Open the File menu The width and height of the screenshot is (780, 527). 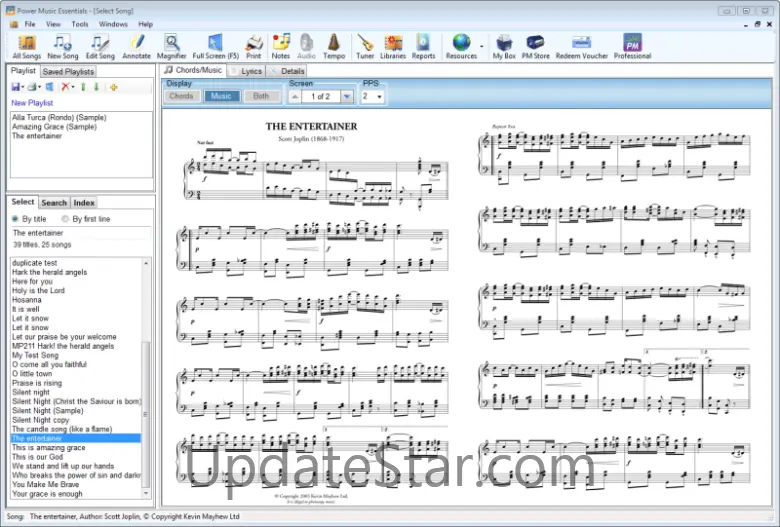[x=30, y=24]
